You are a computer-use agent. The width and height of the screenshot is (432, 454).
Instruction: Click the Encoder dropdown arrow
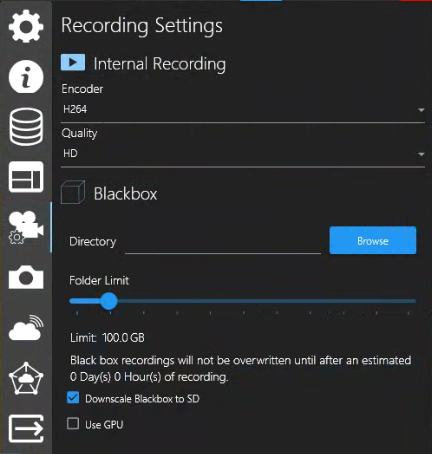[x=421, y=110]
